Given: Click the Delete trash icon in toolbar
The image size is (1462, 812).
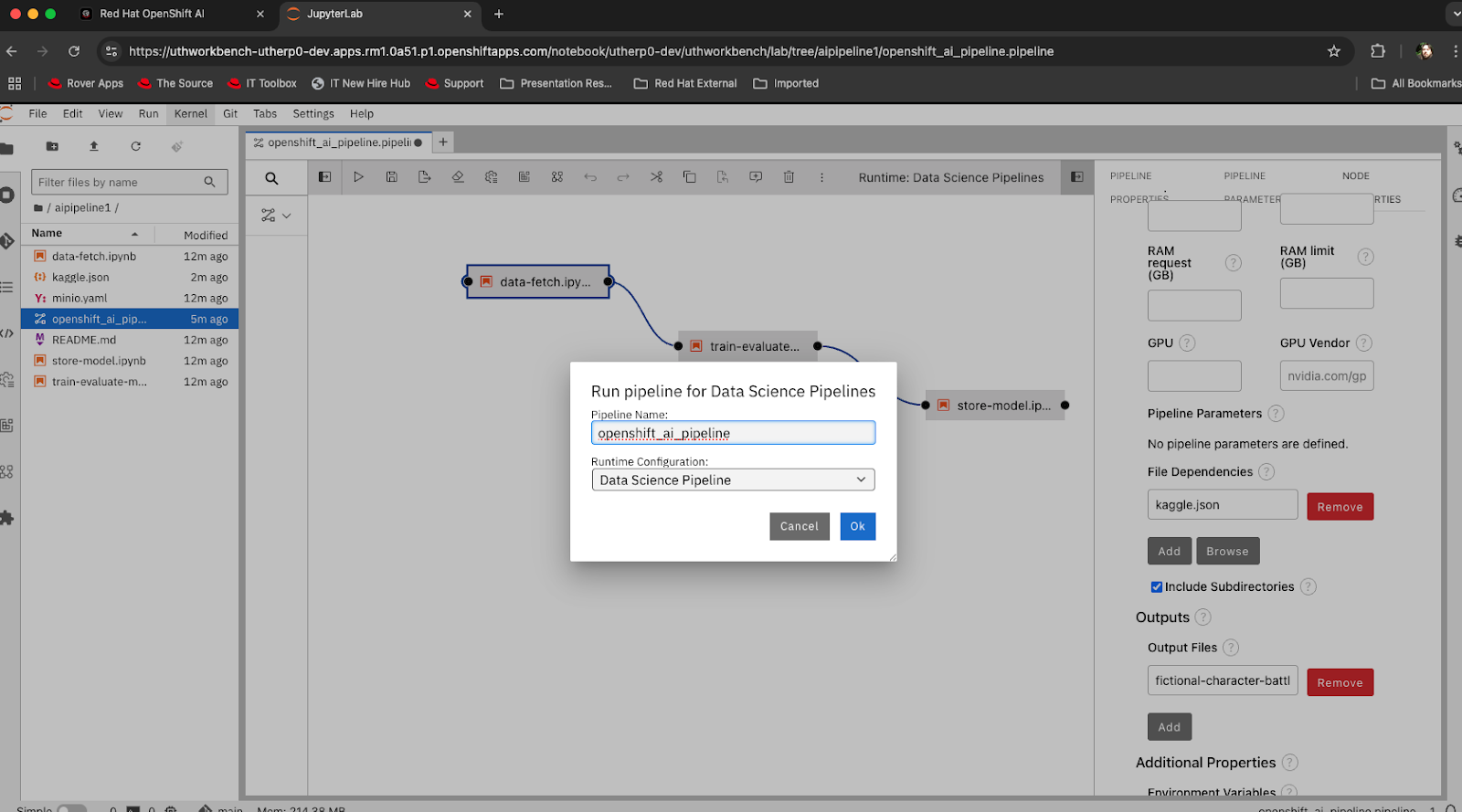Looking at the screenshot, I should 789,177.
